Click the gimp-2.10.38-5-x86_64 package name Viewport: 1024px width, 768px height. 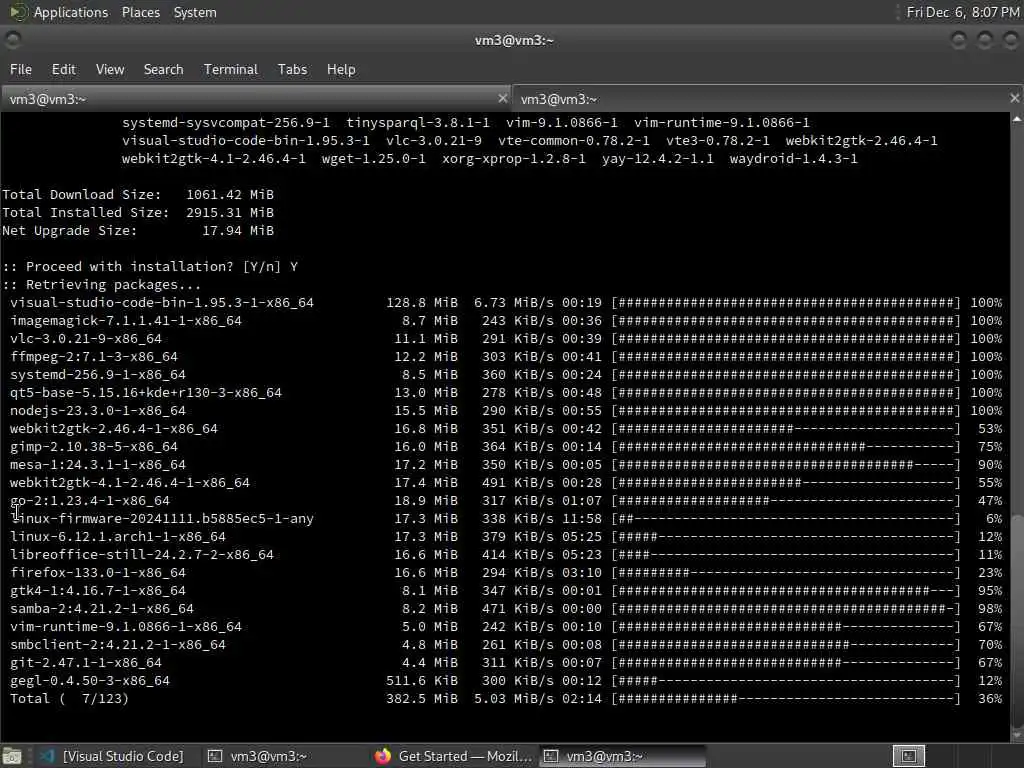point(93,447)
